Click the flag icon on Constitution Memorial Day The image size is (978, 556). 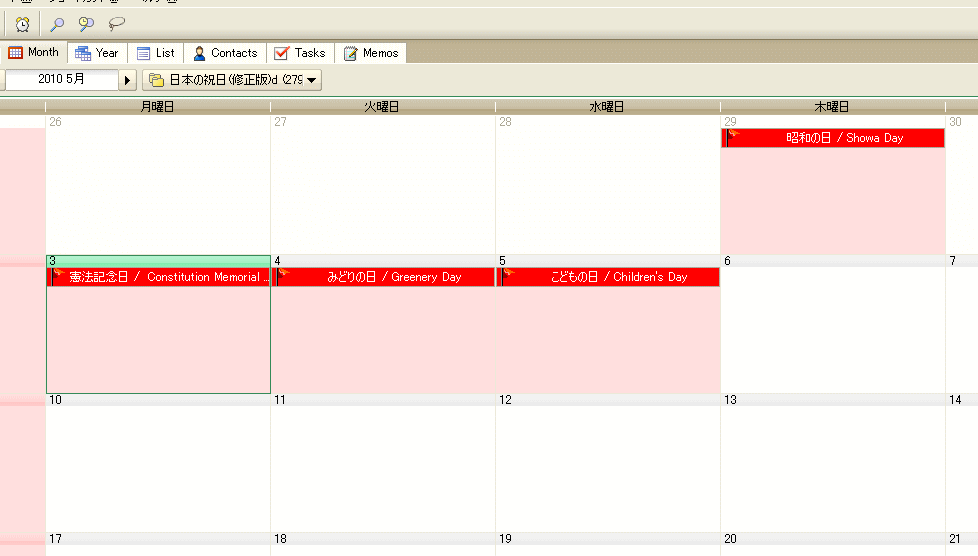[58, 275]
